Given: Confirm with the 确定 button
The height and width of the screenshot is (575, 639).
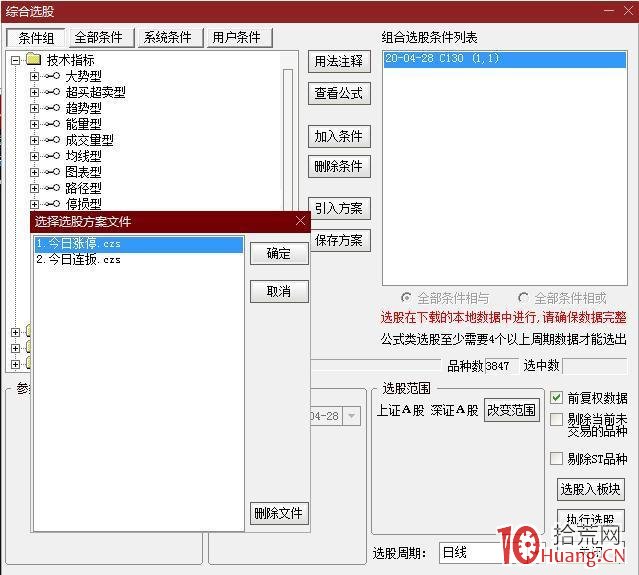Looking at the screenshot, I should (x=279, y=253).
